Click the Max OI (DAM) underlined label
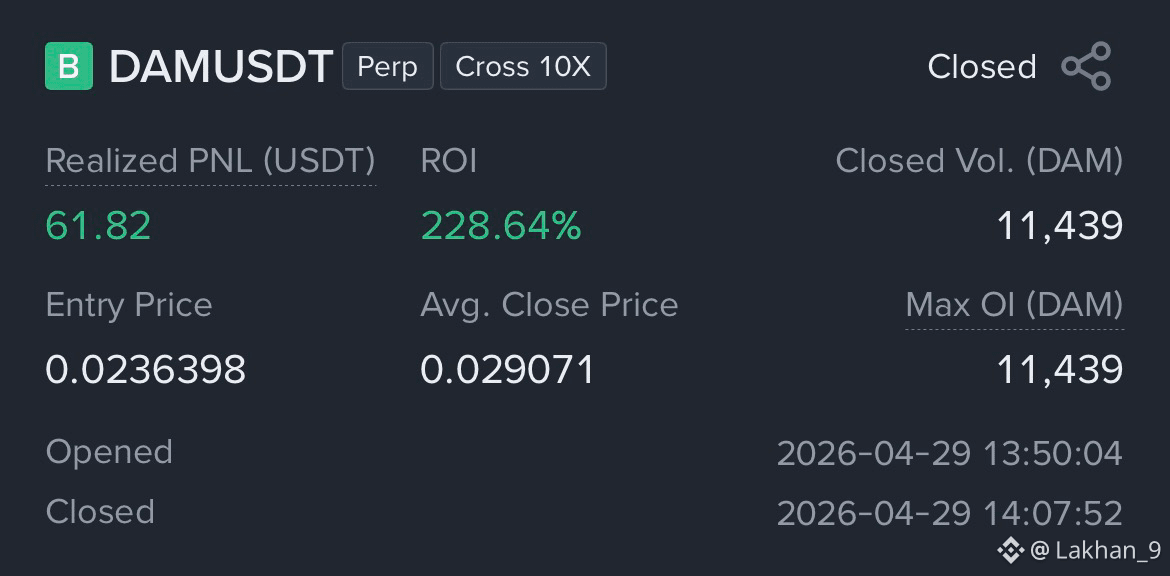 [1014, 304]
